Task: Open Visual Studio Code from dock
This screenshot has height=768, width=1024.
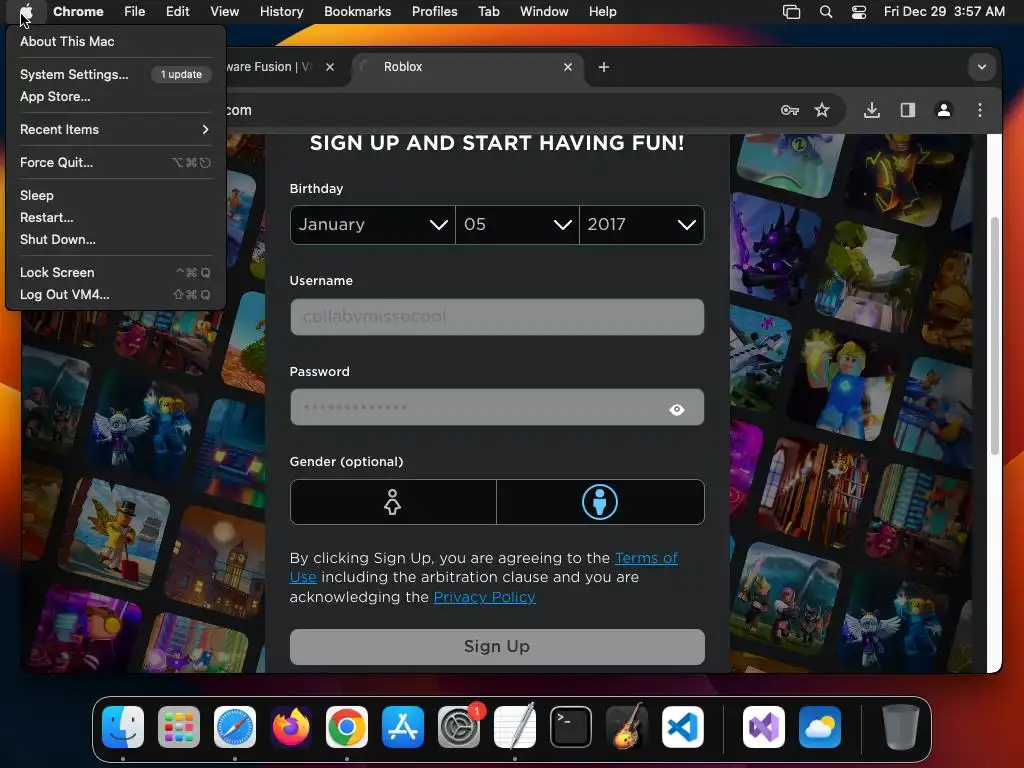Action: pyautogui.click(x=682, y=727)
